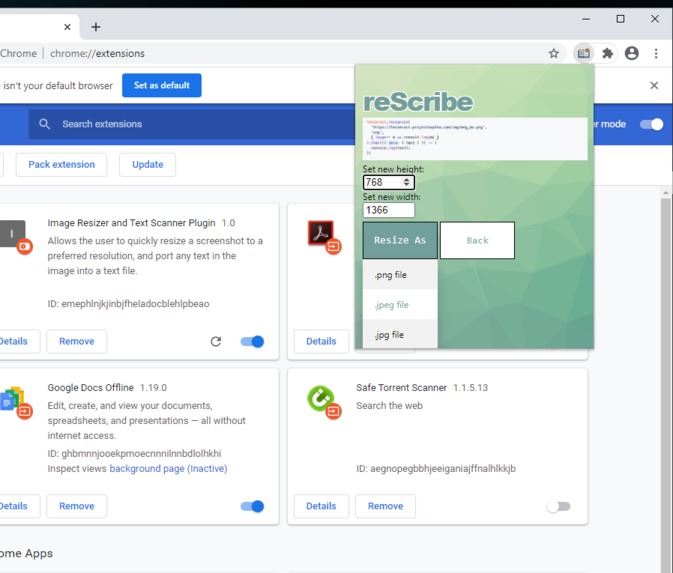Click the height spinner arrows

[406, 182]
